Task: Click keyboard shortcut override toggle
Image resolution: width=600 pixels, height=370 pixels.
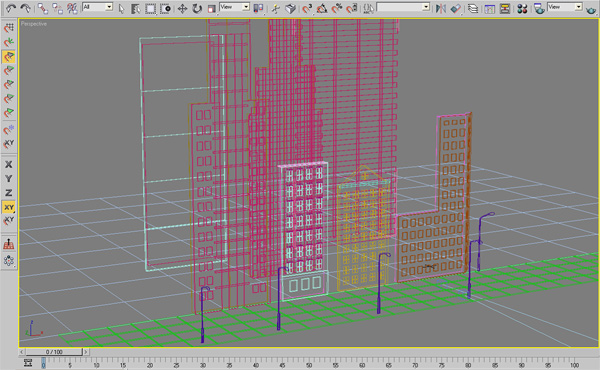Action: coord(290,8)
